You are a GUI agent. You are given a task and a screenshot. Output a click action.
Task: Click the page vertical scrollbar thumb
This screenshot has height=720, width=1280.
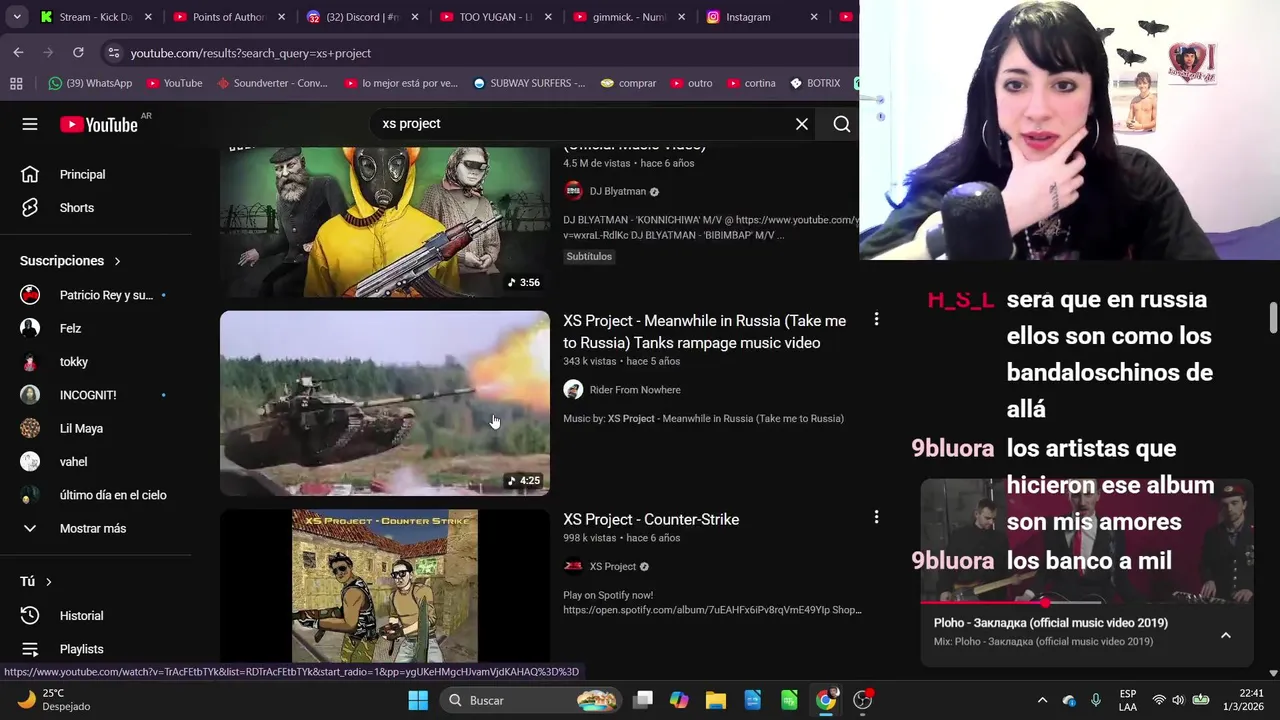pos(1273,316)
